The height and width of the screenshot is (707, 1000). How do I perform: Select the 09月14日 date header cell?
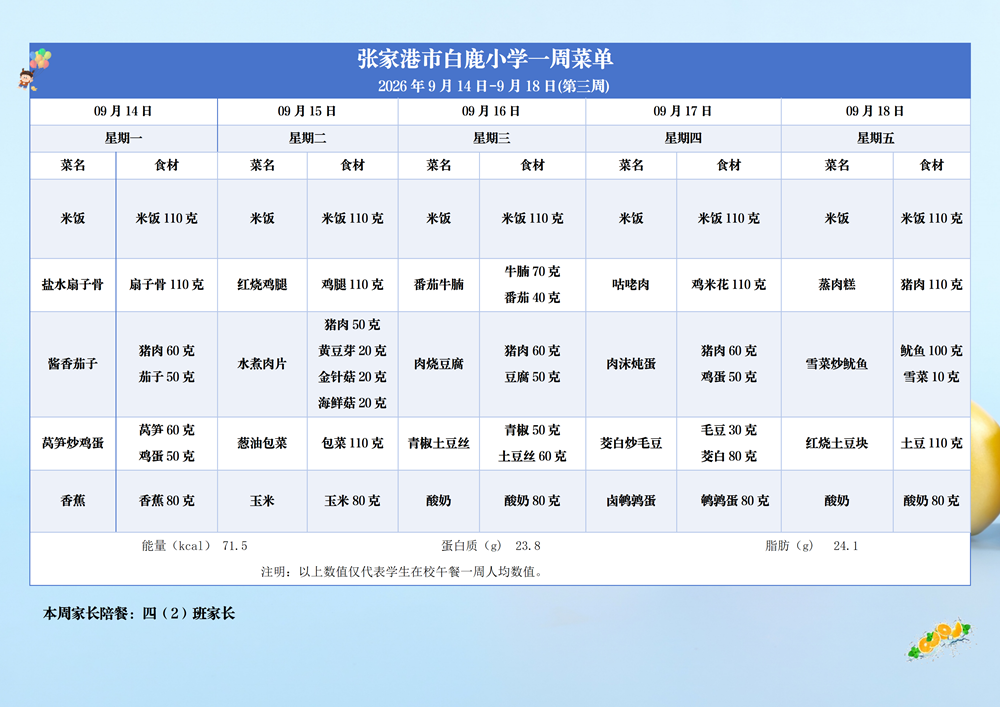pos(124,112)
